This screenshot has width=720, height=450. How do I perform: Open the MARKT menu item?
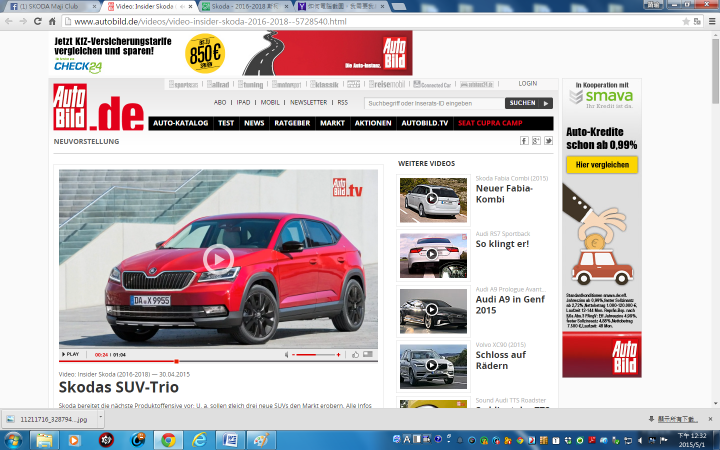tap(332, 123)
